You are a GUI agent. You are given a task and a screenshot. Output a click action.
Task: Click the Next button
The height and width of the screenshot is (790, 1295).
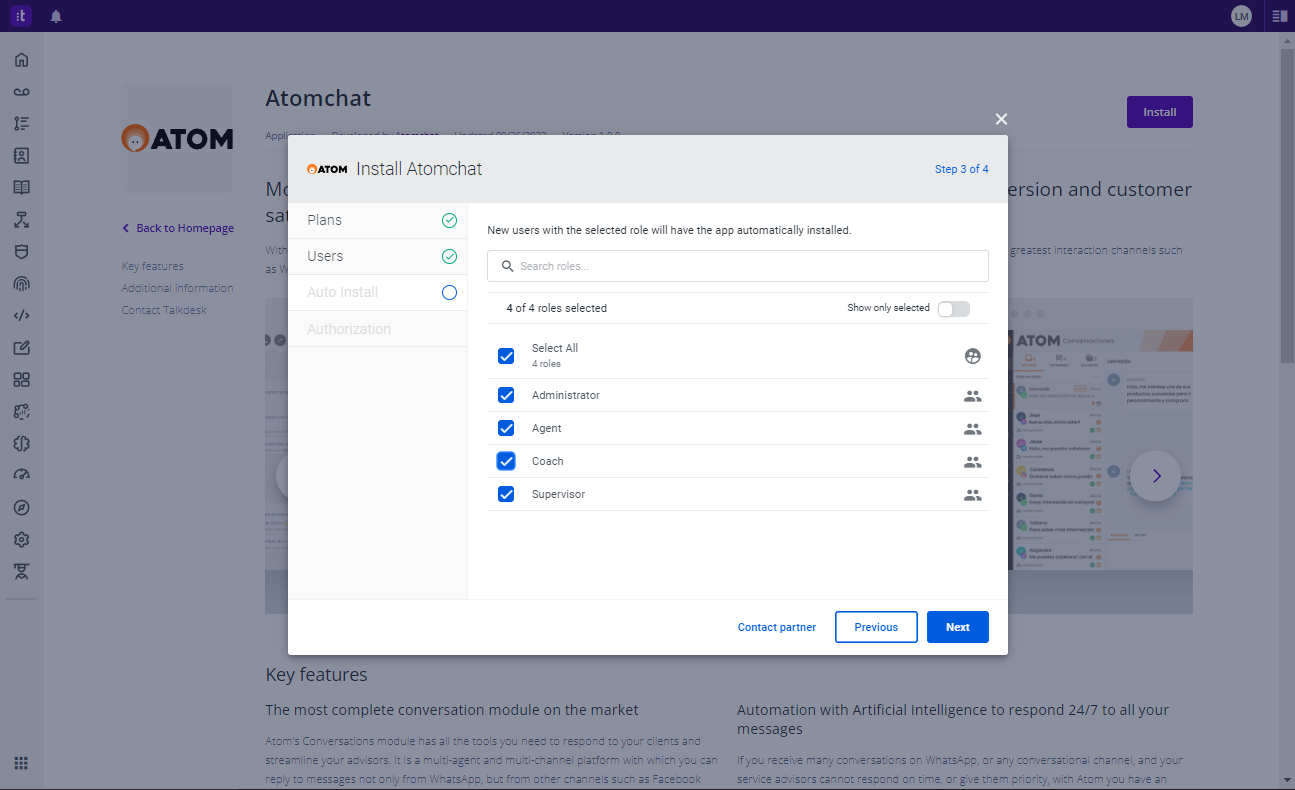tap(957, 627)
